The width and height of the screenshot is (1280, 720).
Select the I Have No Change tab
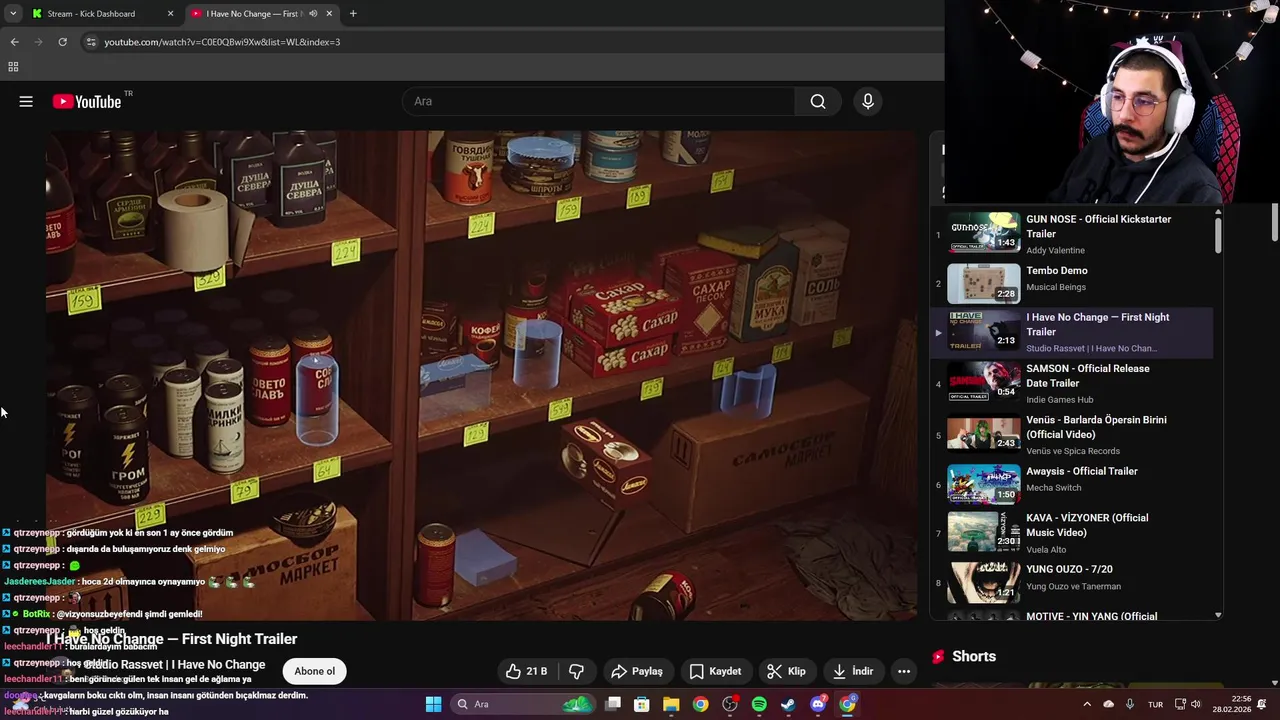pyautogui.click(x=262, y=14)
